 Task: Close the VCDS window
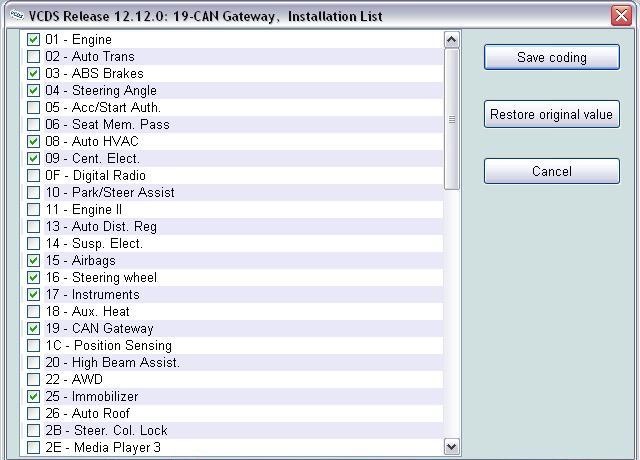point(621,16)
